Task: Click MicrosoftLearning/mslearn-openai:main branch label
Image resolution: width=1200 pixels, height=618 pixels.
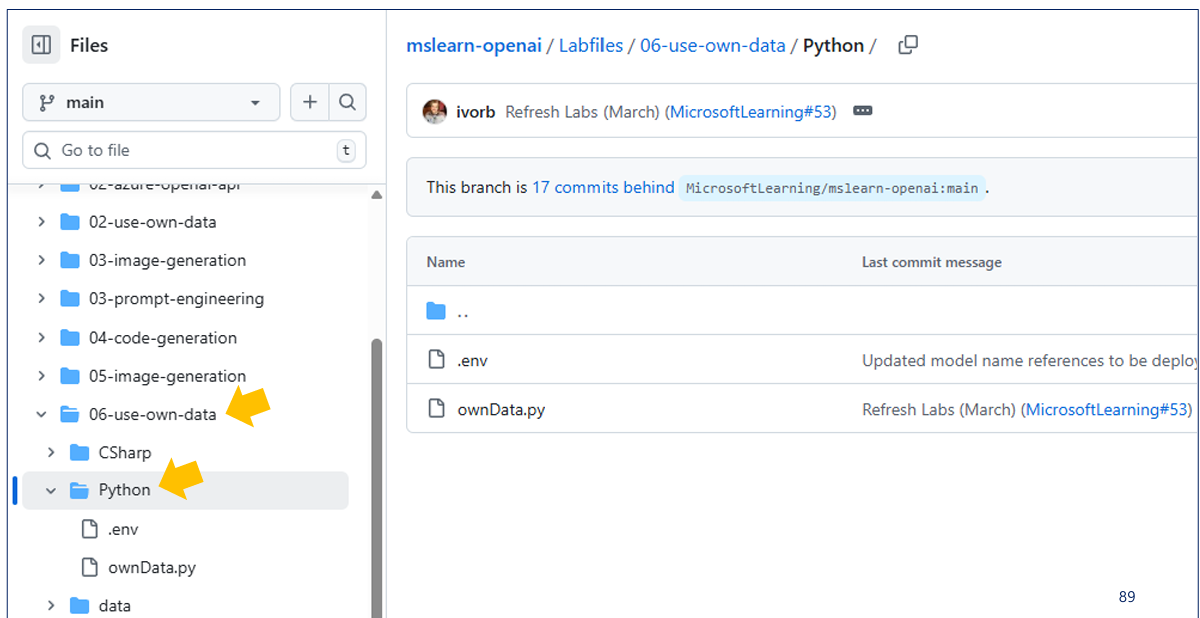Action: coord(832,188)
